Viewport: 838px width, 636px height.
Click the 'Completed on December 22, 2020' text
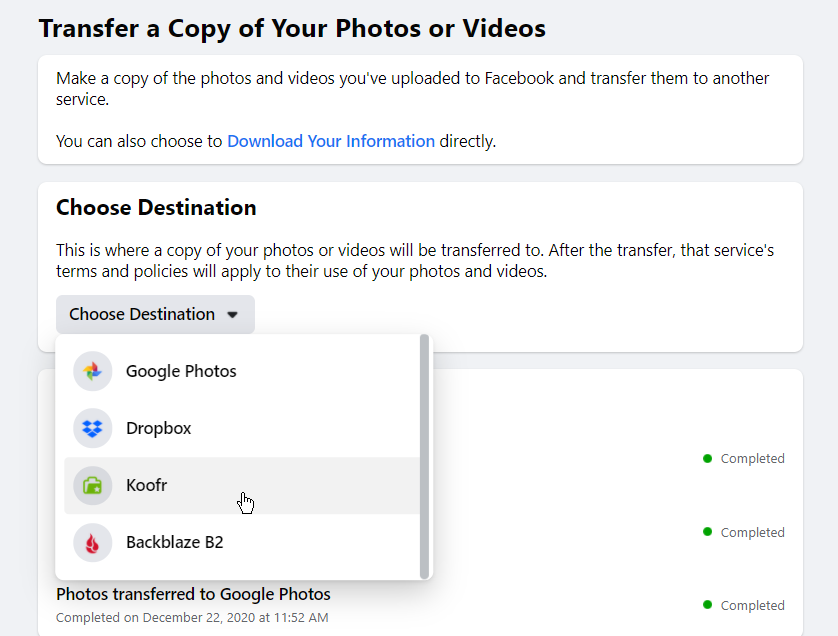[192, 618]
